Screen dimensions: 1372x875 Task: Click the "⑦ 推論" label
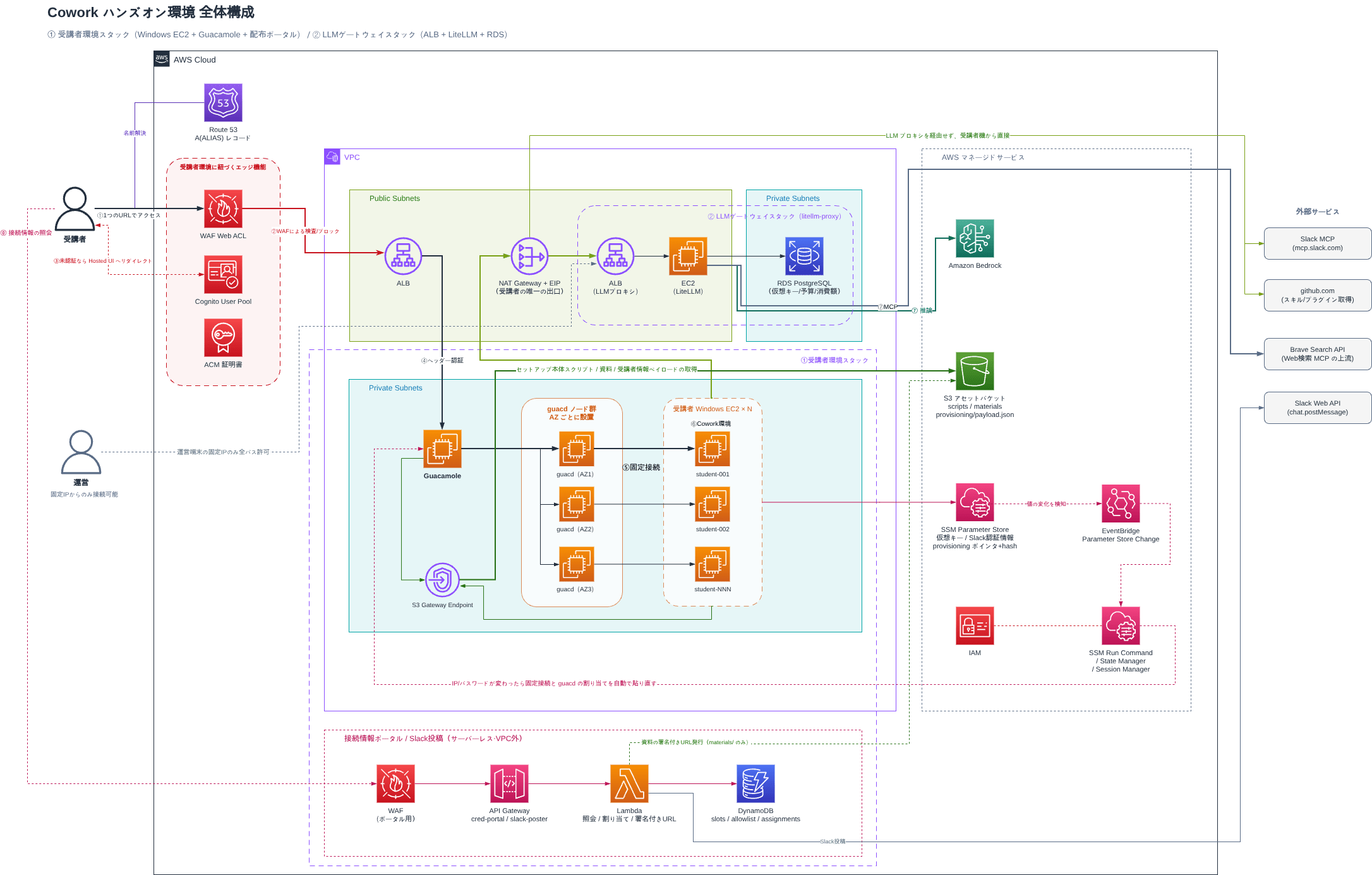[922, 310]
